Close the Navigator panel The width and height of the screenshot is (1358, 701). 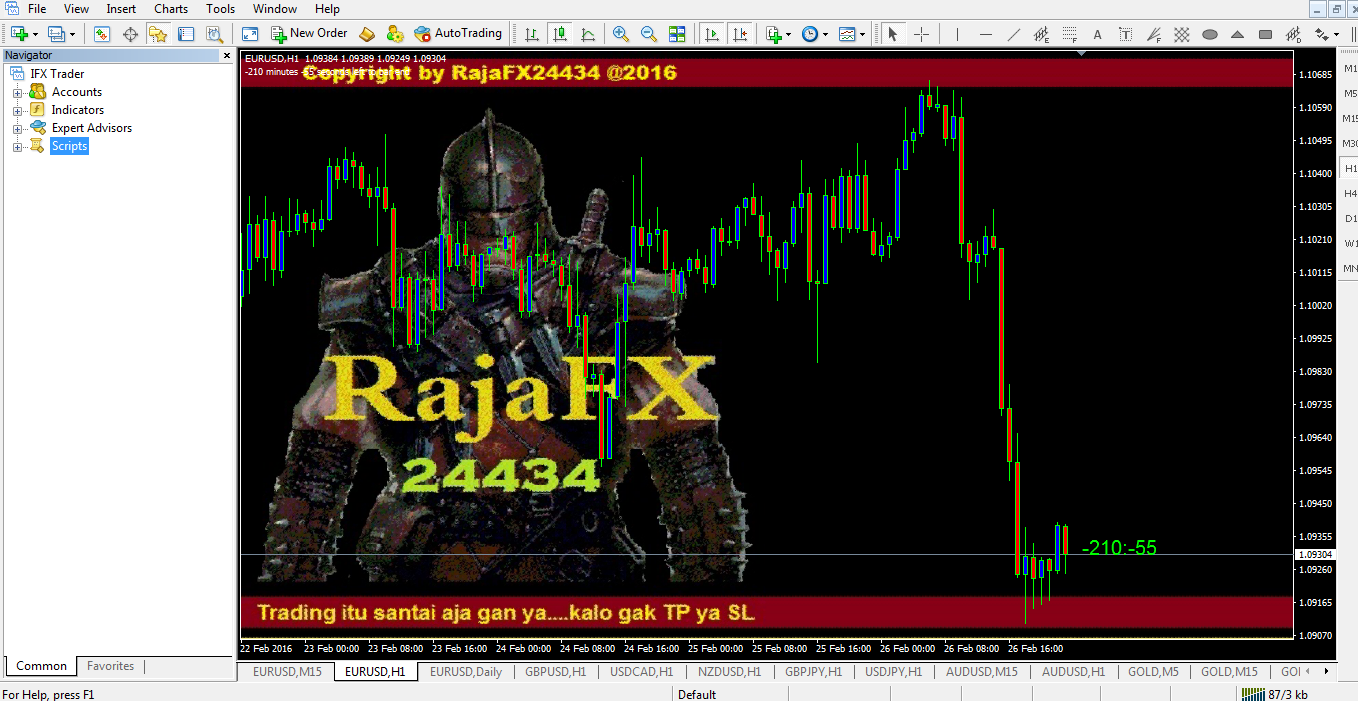[x=227, y=55]
